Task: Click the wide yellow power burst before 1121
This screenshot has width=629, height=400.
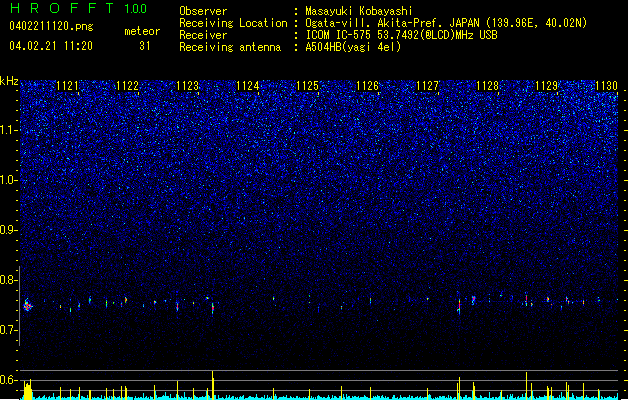Action: [x=28, y=390]
